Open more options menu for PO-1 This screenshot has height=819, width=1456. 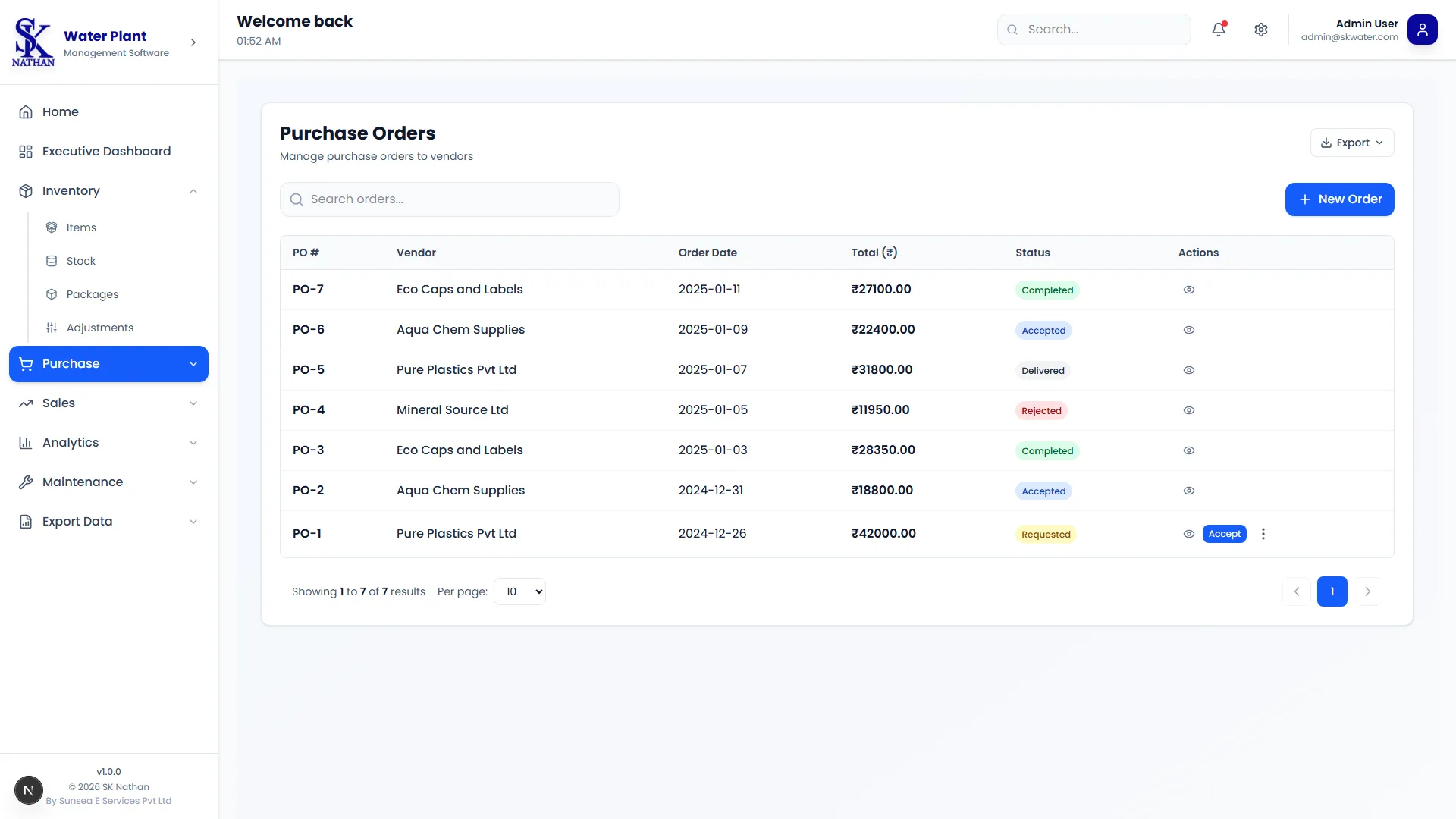tap(1263, 534)
